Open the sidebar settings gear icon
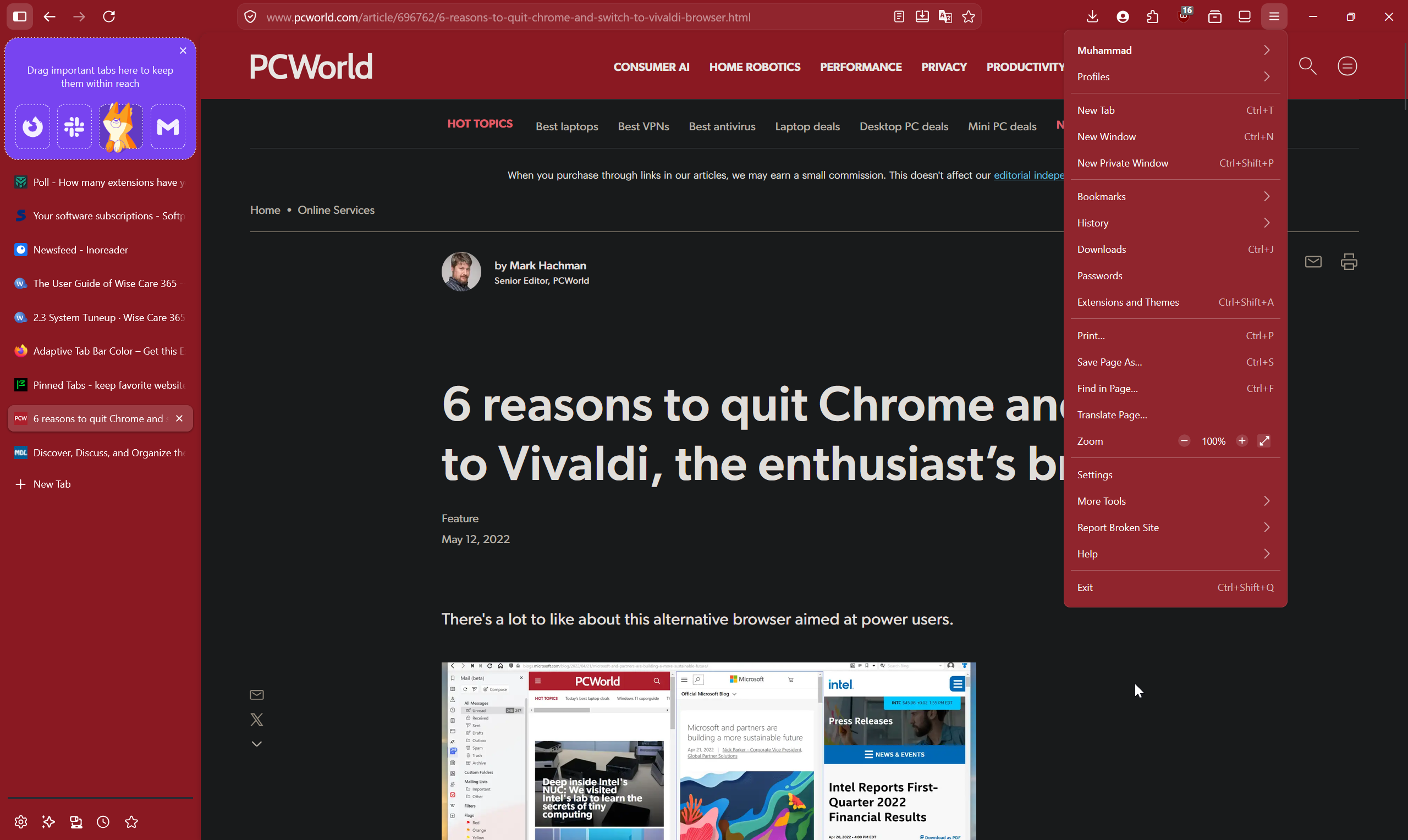1408x840 pixels. [x=21, y=822]
